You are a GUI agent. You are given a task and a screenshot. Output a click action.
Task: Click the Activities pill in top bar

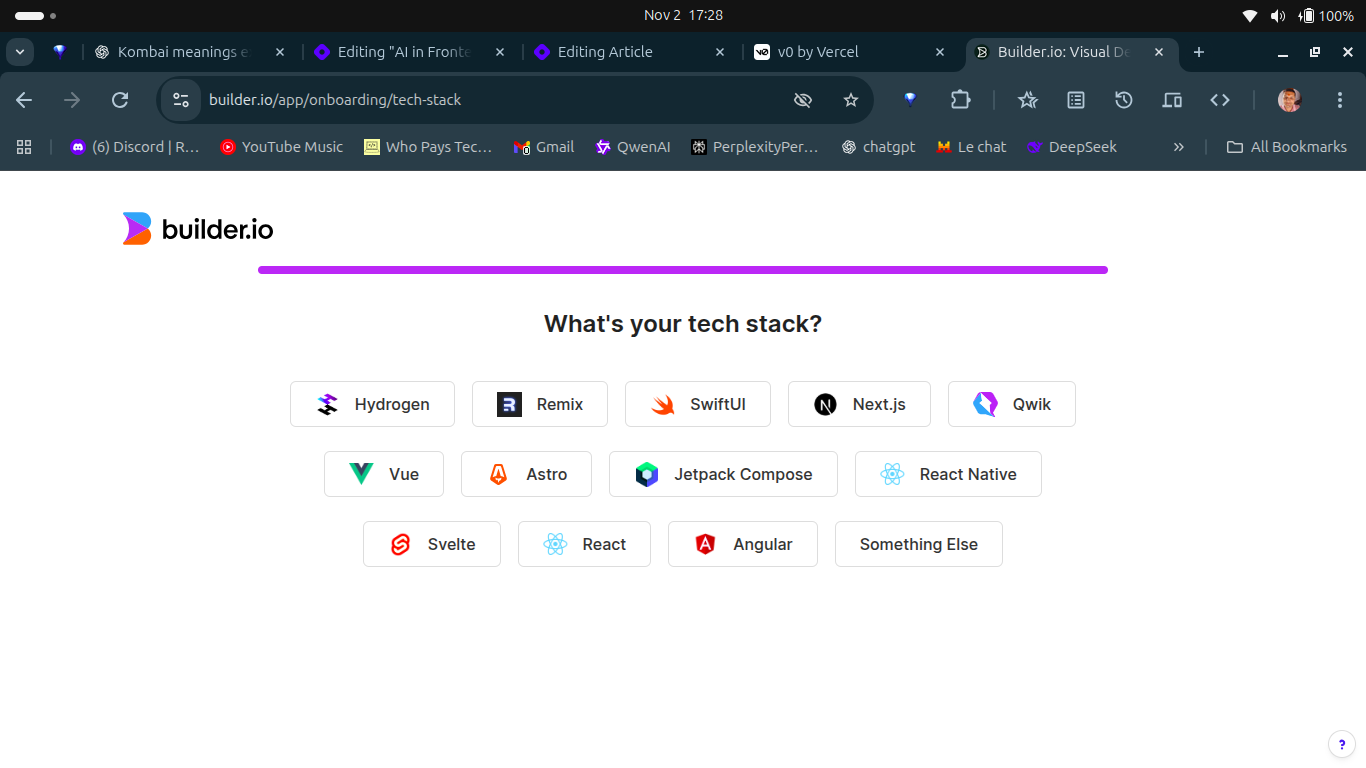(35, 16)
